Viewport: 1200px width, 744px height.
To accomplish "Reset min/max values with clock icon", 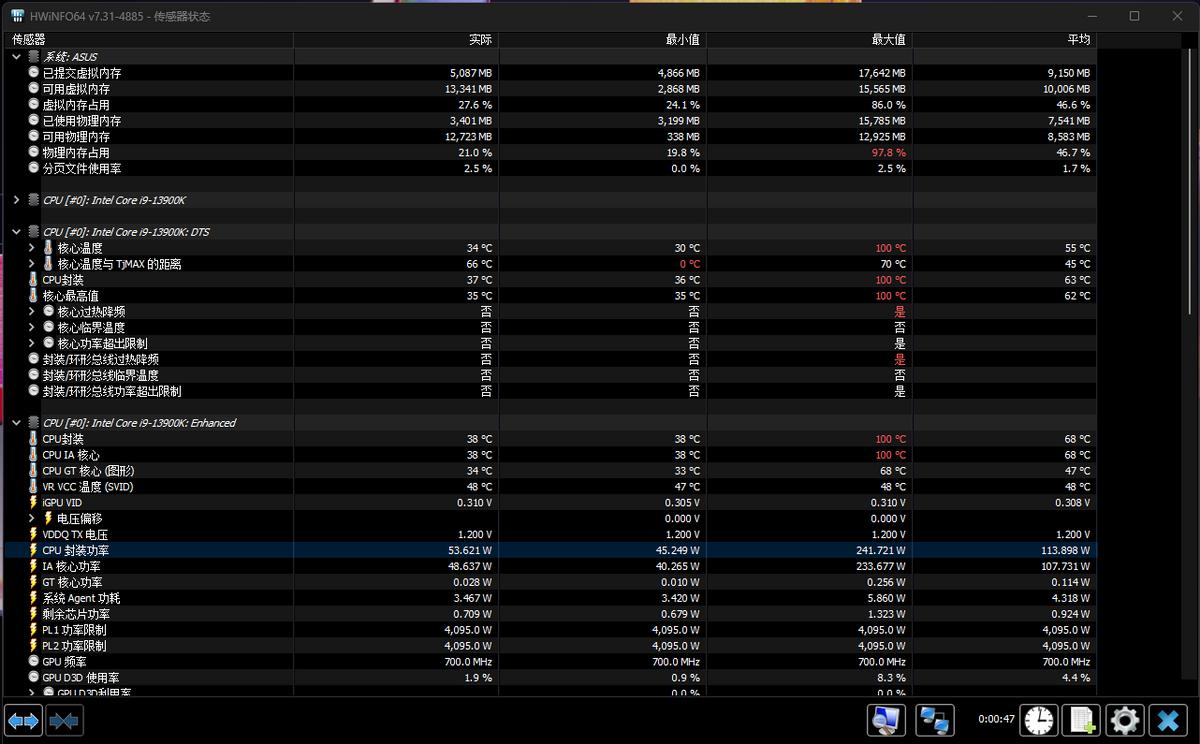I will (x=1039, y=719).
